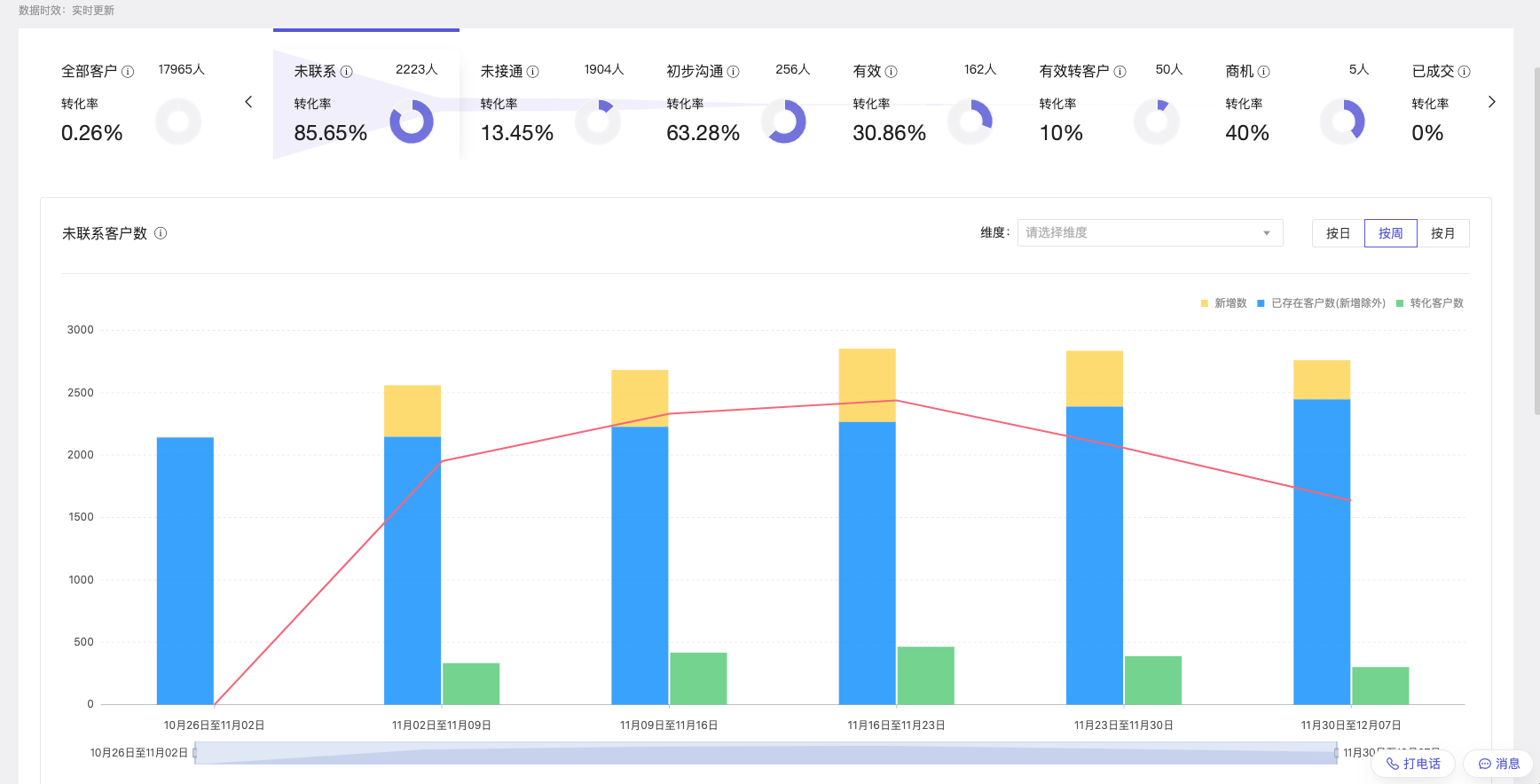
Task: Click the 消息 button
Action: pos(1499,764)
